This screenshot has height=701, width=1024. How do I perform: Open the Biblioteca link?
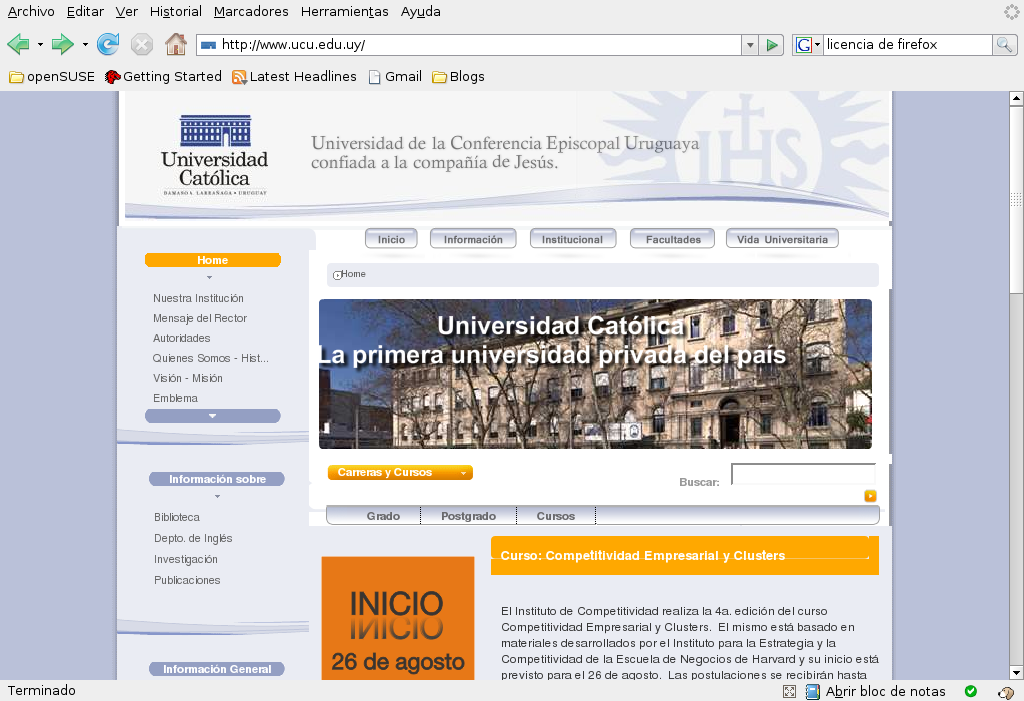tap(177, 517)
